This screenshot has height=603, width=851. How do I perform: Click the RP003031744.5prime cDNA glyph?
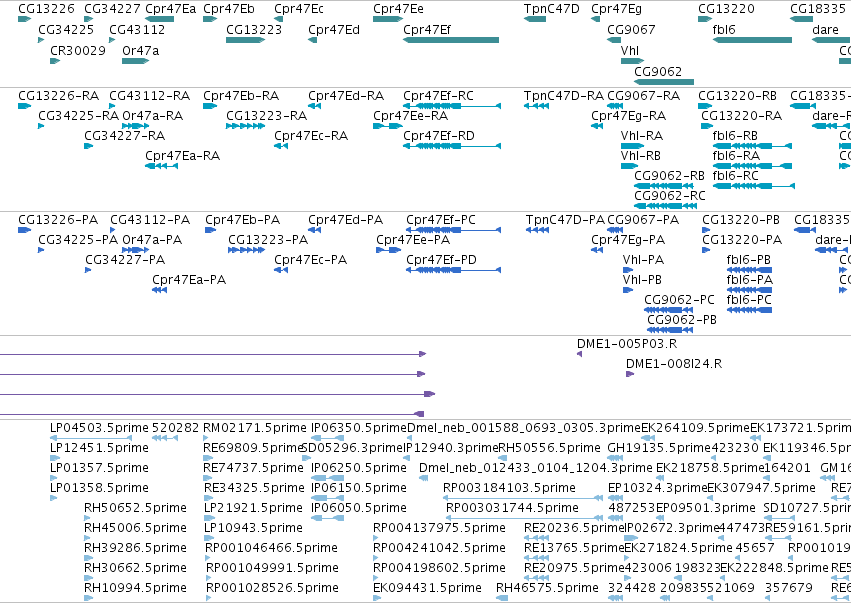pyautogui.click(x=524, y=518)
